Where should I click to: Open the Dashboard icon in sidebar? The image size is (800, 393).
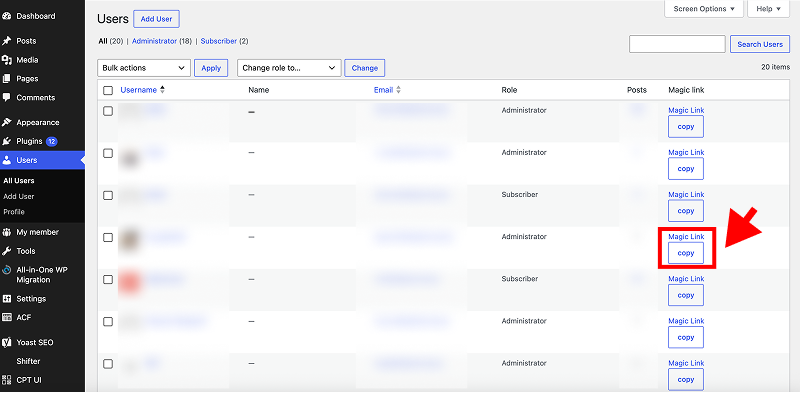coord(7,16)
